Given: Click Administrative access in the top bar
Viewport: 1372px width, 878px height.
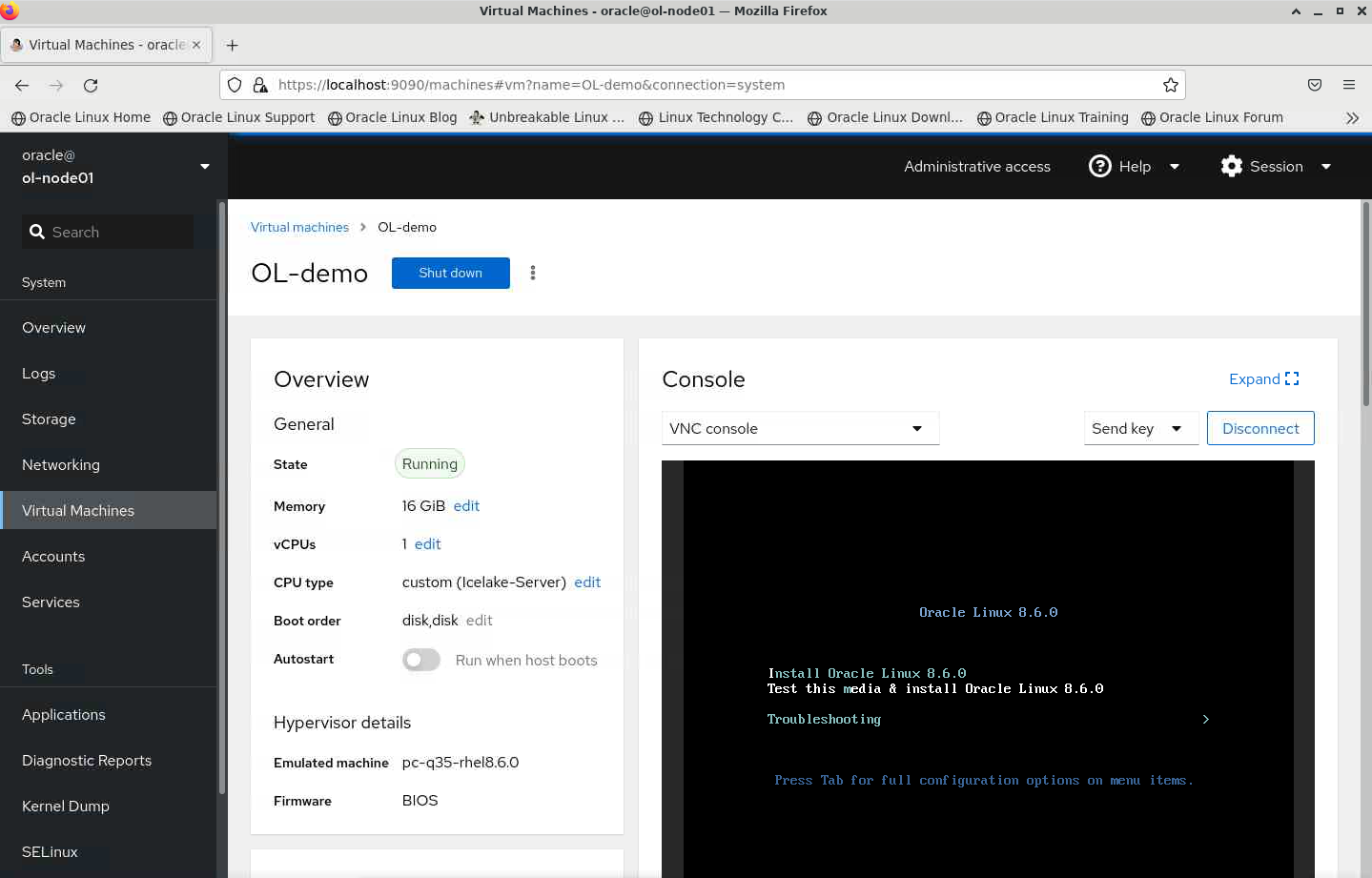Looking at the screenshot, I should tap(977, 166).
